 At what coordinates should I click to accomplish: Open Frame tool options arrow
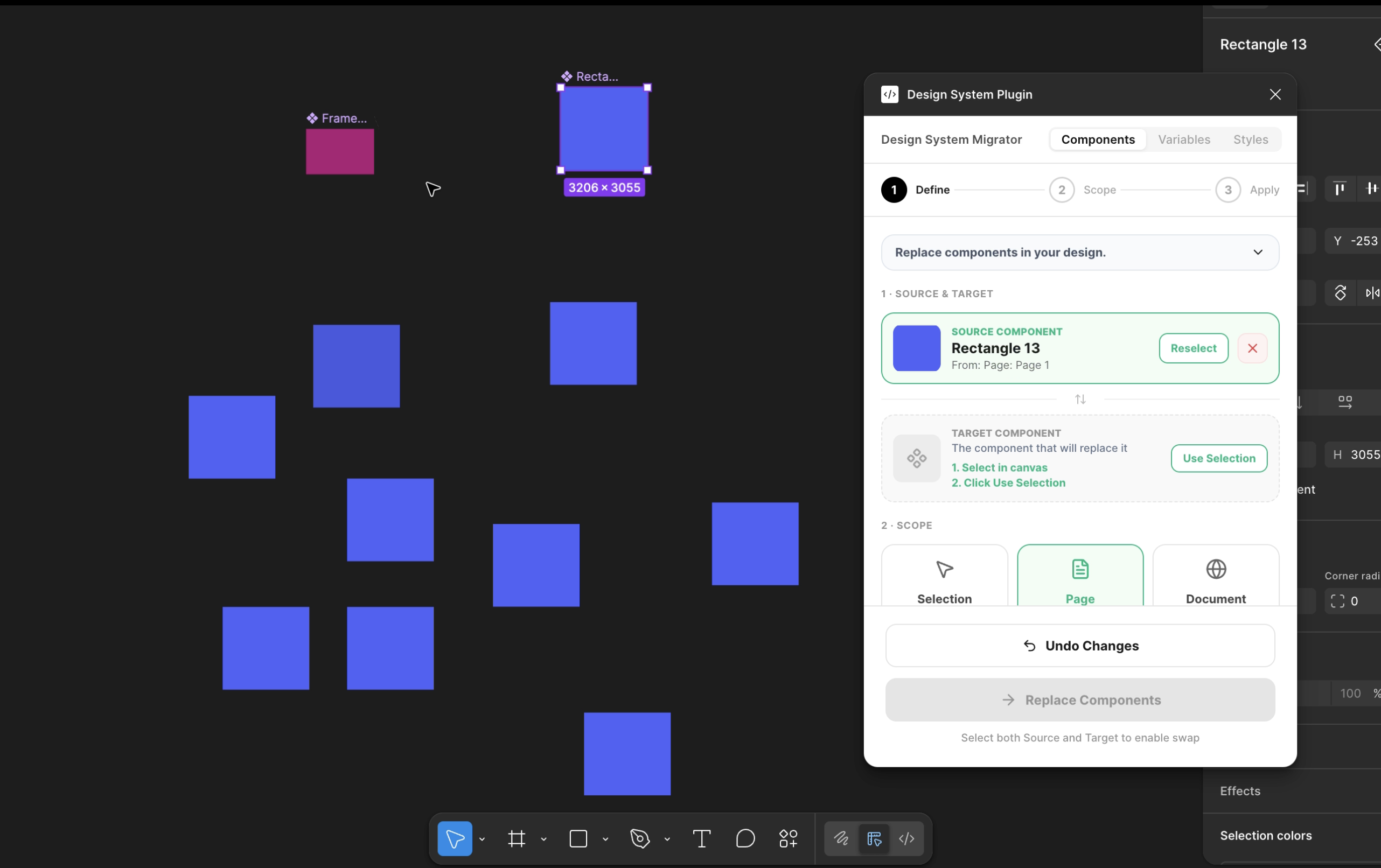543,839
